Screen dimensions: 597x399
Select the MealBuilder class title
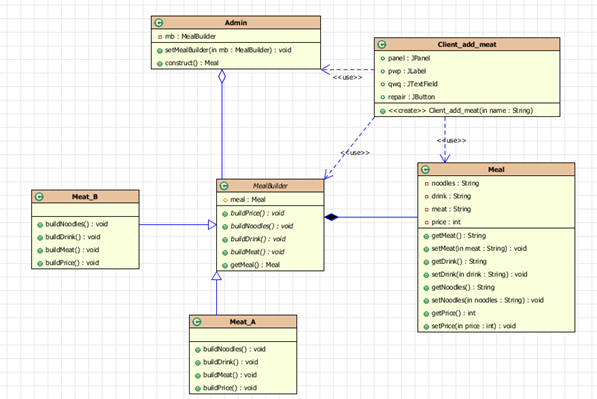point(270,186)
